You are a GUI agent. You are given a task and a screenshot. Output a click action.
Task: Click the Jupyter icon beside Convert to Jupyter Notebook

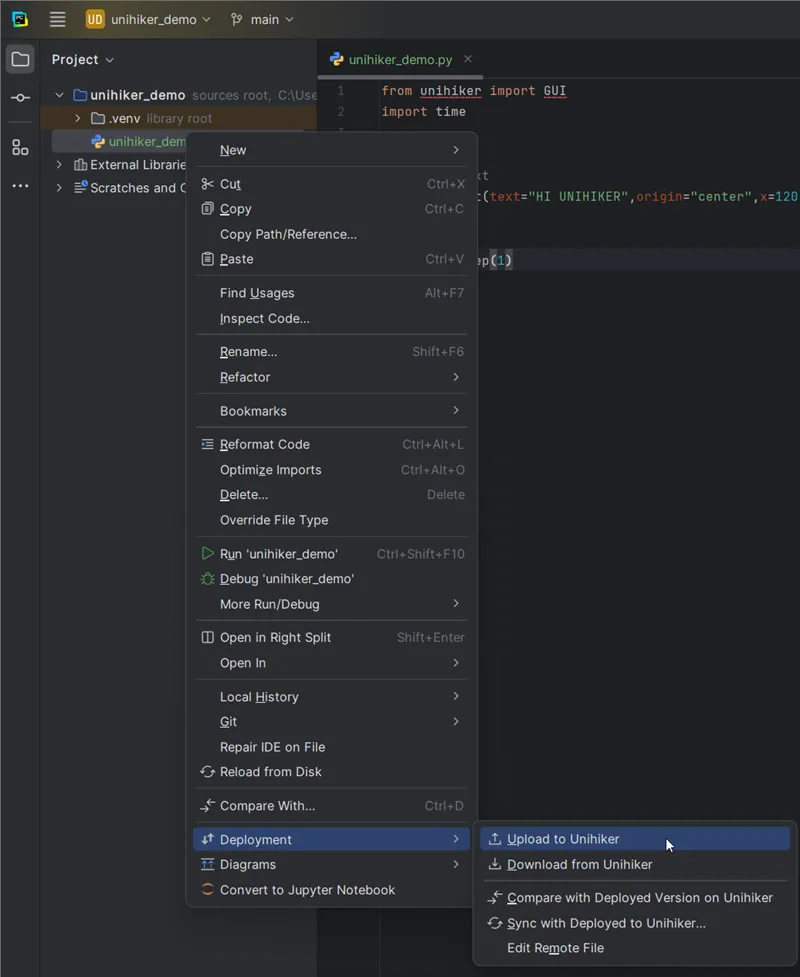[x=207, y=890]
